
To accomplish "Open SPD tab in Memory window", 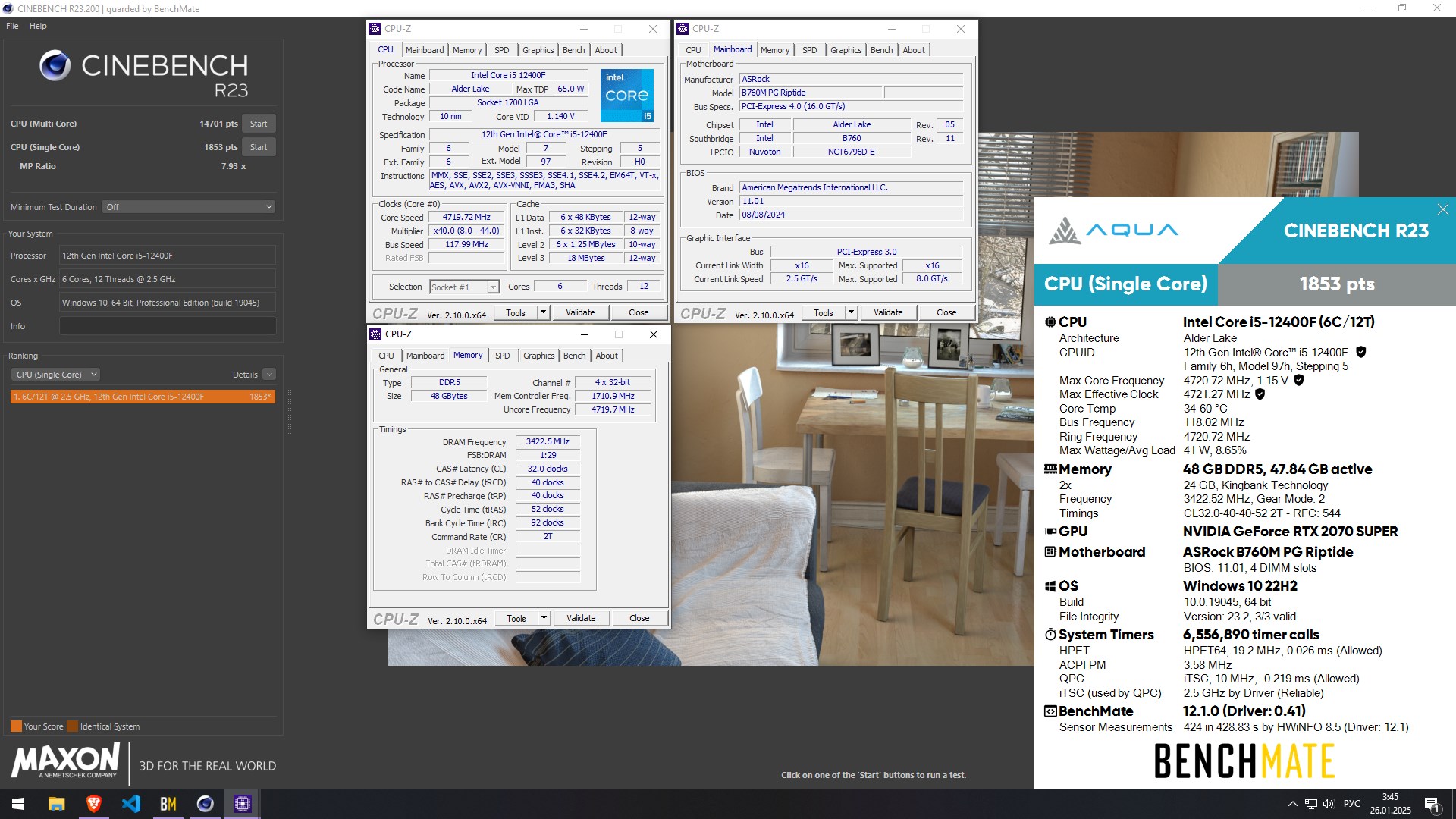I will coord(503,356).
